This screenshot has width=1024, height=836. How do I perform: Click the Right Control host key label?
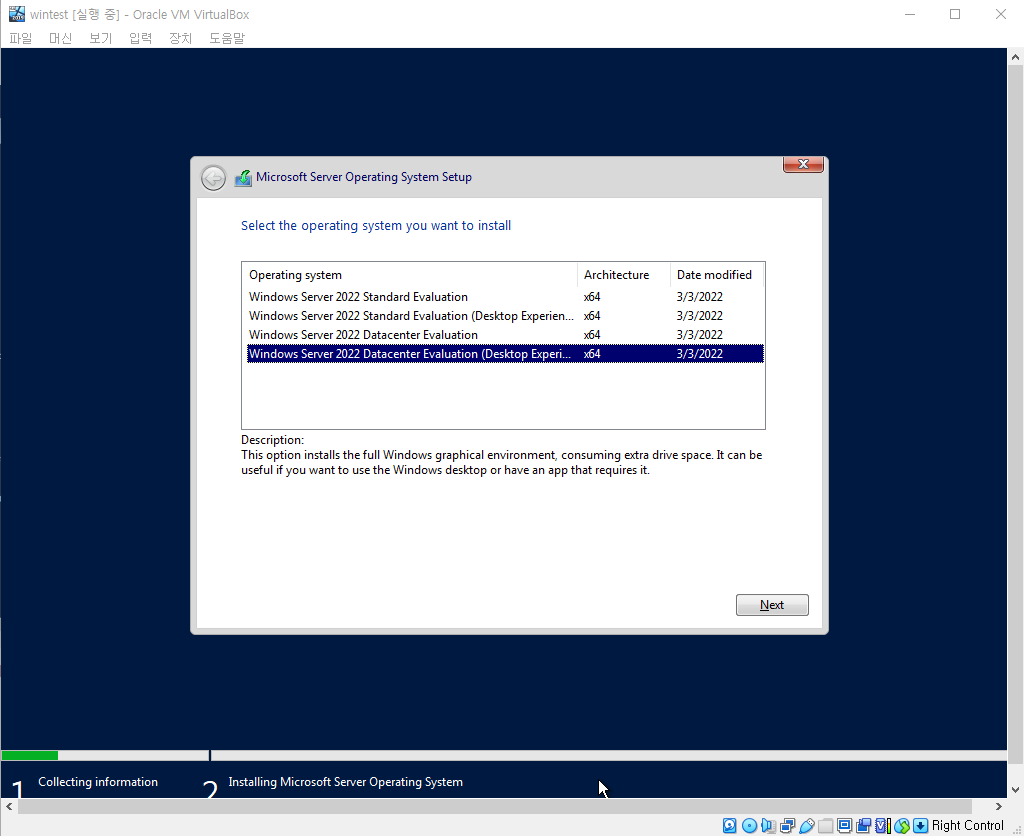pos(967,826)
